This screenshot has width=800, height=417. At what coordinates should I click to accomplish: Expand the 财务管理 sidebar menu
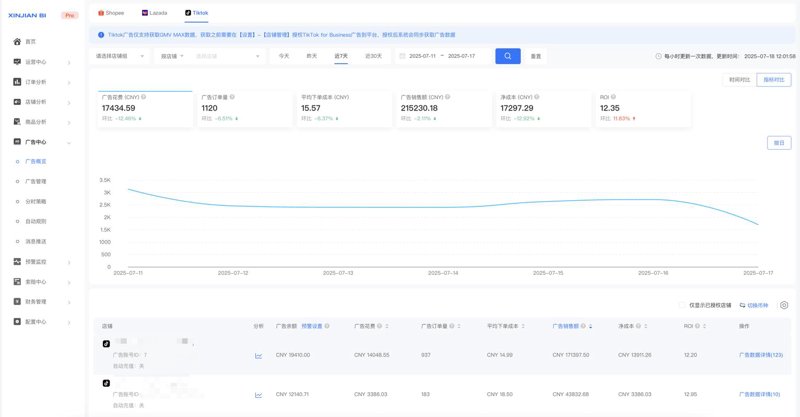click(x=69, y=302)
